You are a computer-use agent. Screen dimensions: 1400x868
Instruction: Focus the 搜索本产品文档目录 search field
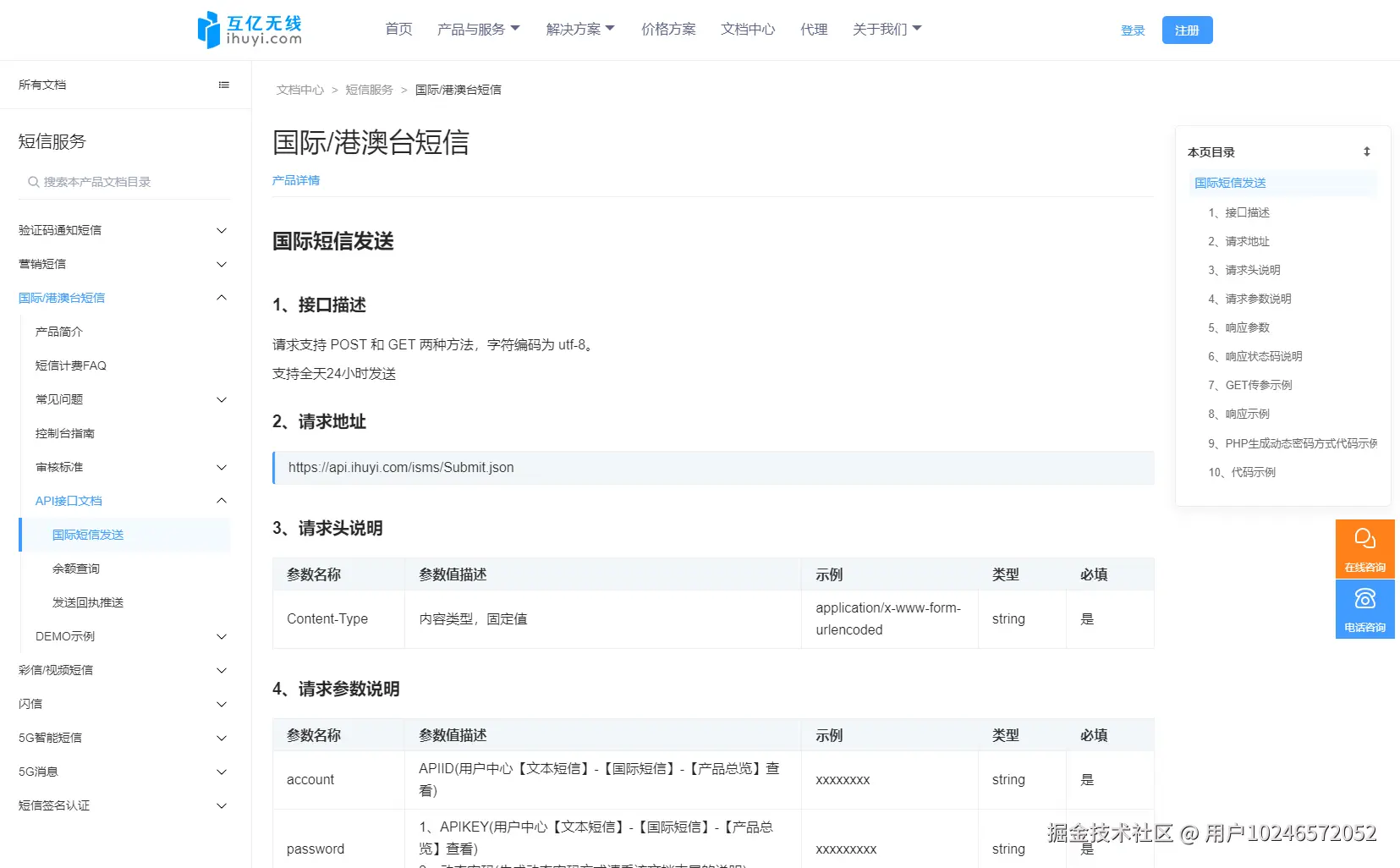point(124,182)
